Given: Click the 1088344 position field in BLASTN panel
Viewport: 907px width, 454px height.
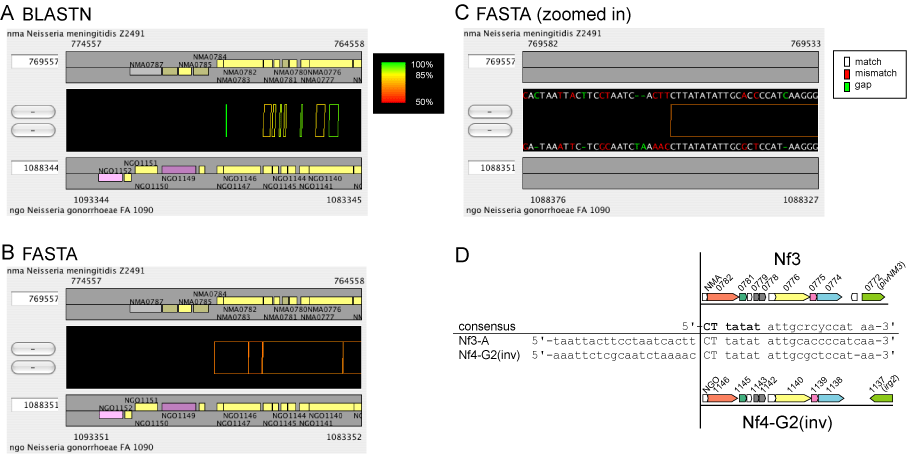Looking at the screenshot, I should [34, 167].
